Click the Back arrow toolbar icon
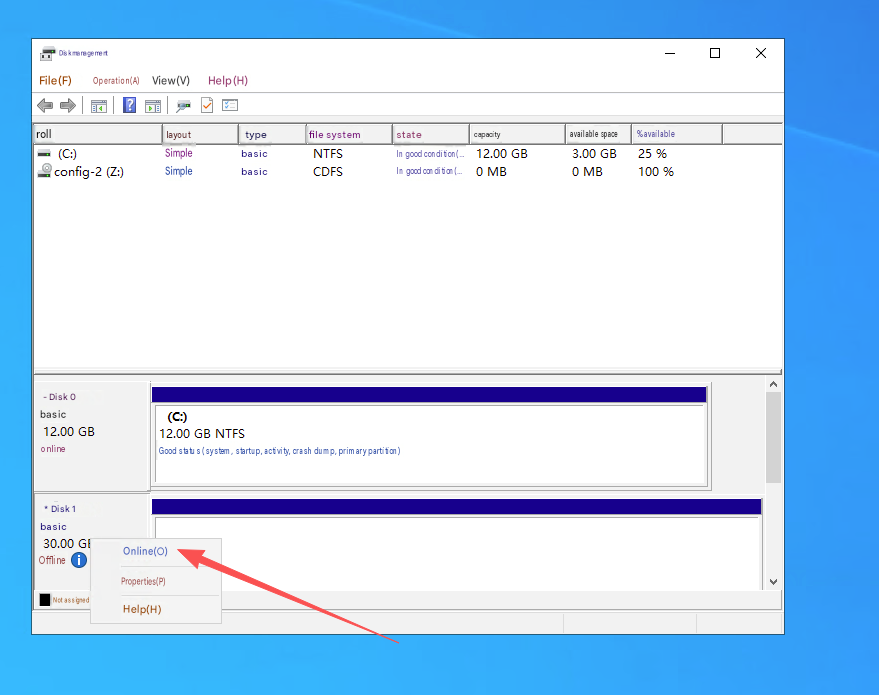879x695 pixels. 45,105
